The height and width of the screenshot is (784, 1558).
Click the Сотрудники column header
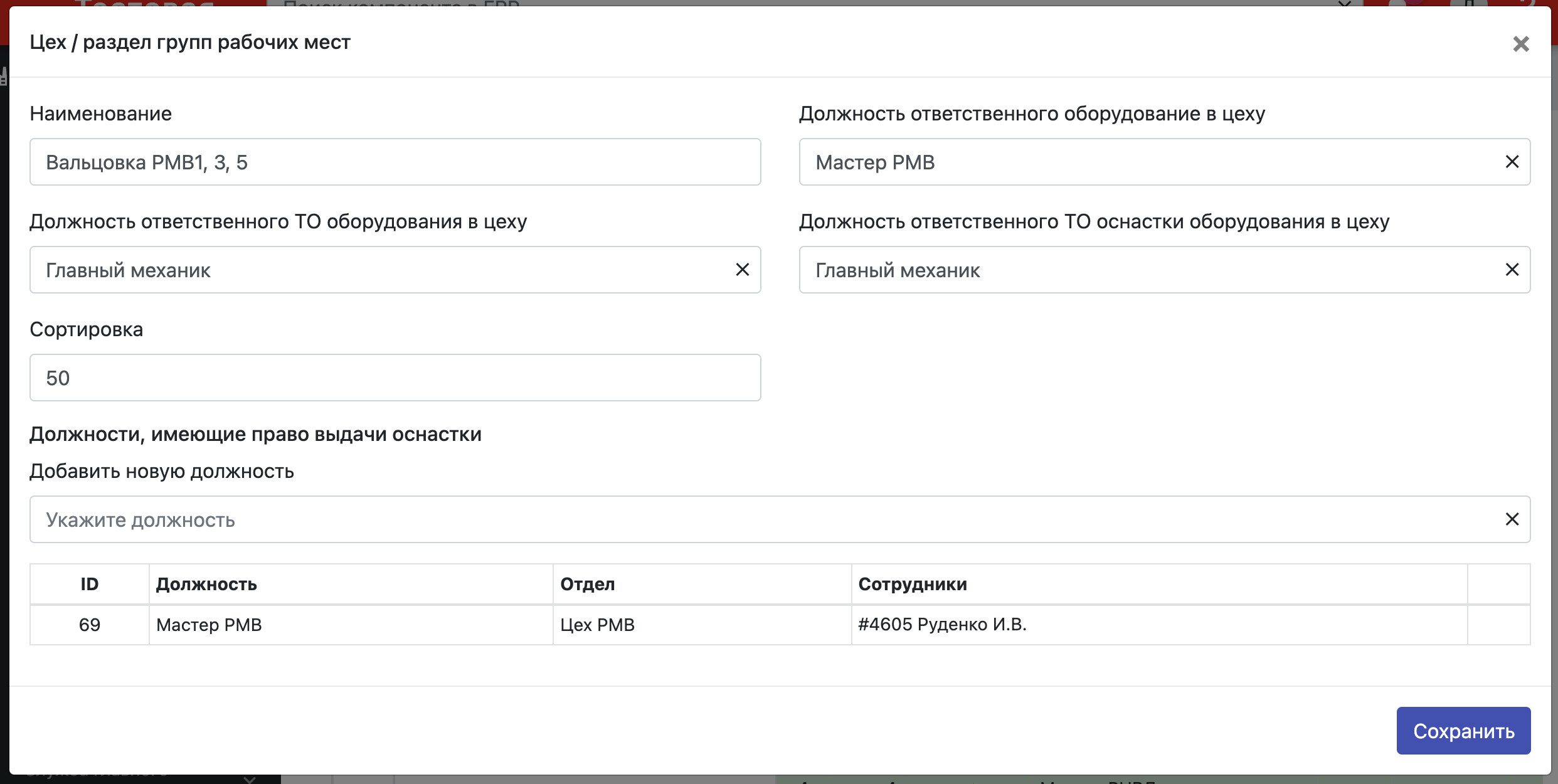click(x=912, y=584)
